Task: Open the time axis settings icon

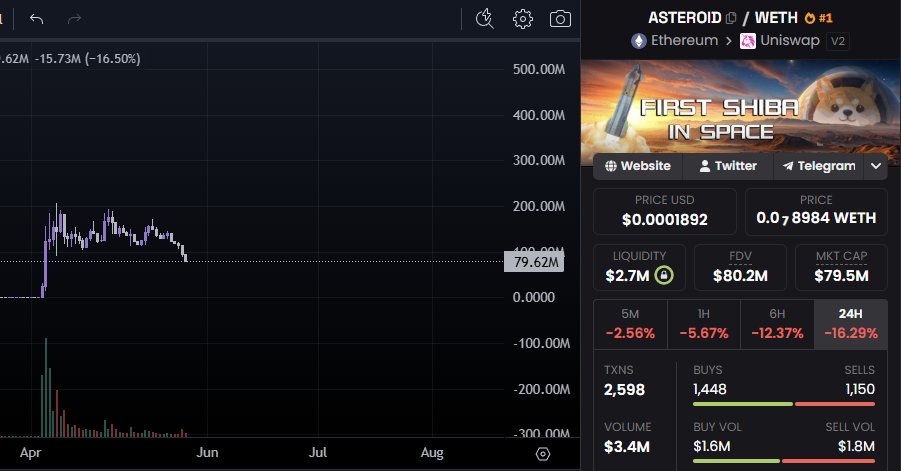Action: (x=542, y=454)
